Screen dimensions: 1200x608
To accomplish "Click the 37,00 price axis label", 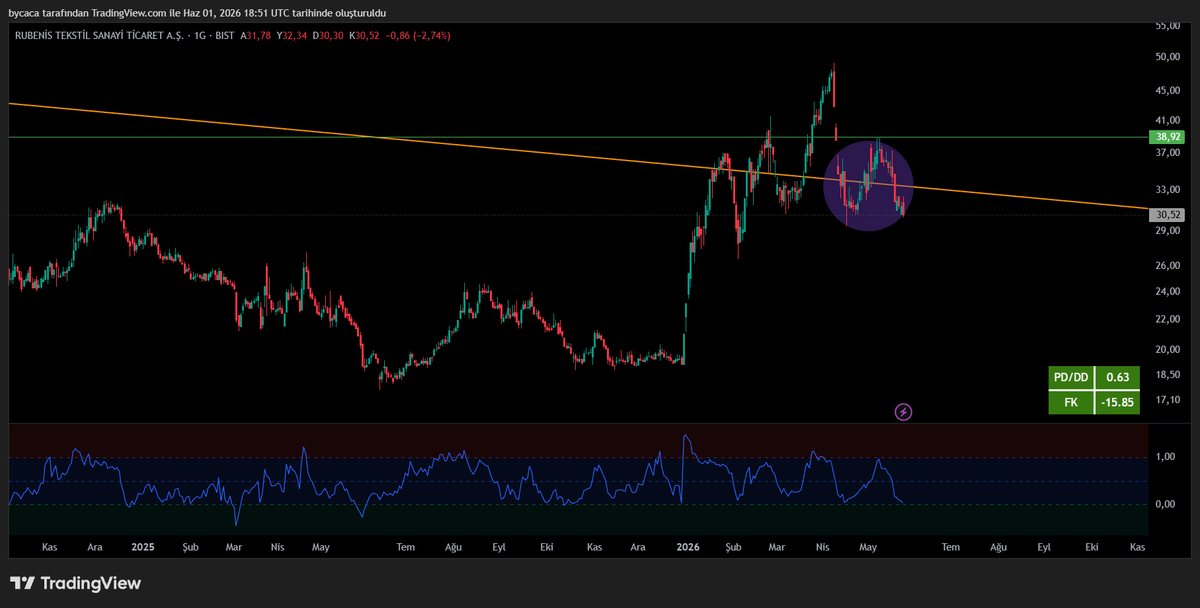I will 1167,153.
